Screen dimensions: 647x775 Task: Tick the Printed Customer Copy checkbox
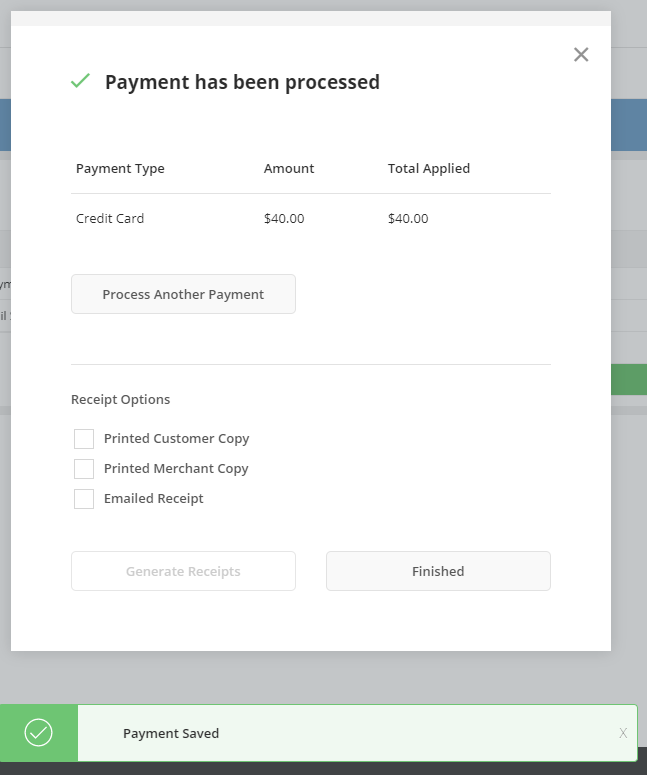84,439
